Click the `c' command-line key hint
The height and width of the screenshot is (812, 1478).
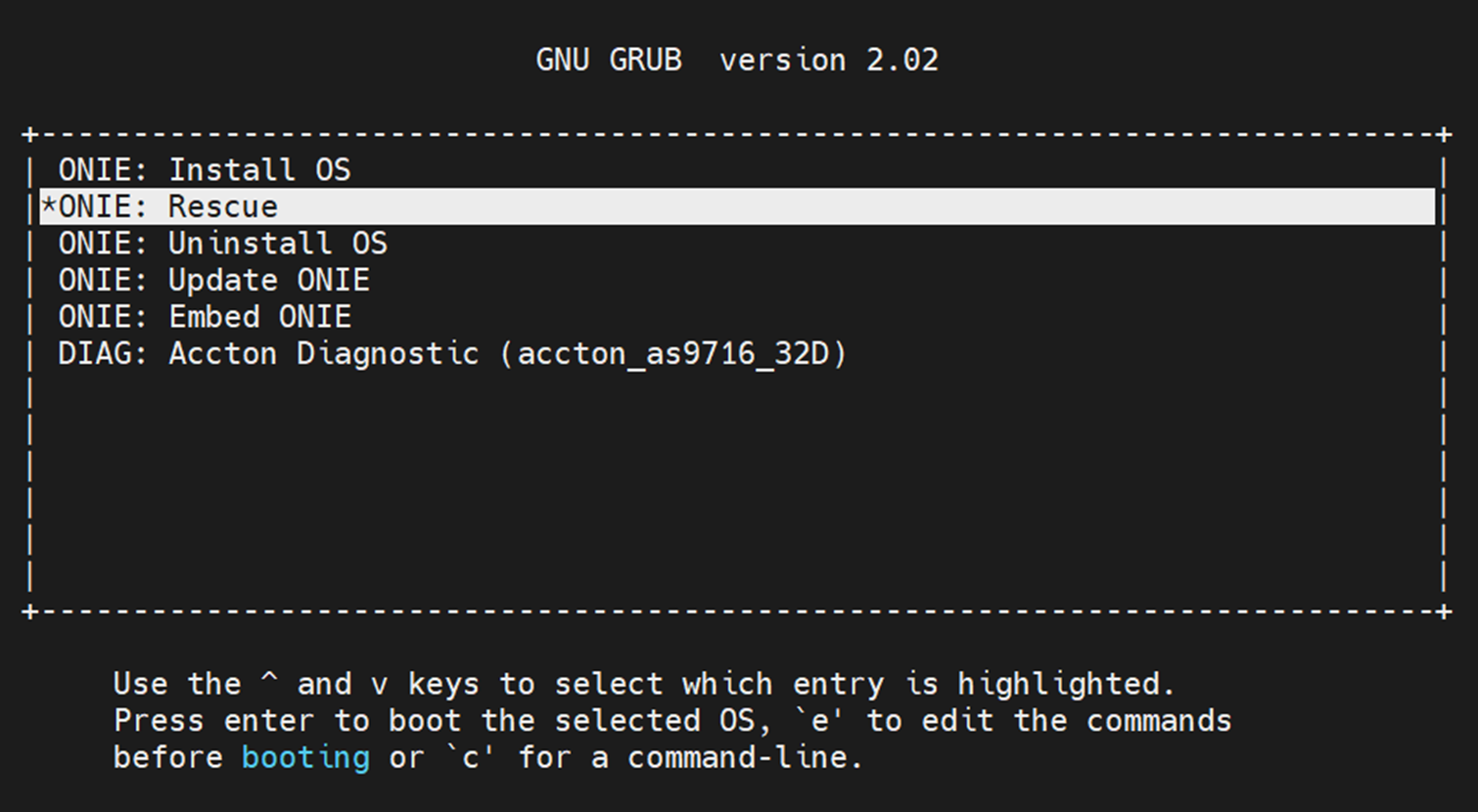tap(471, 758)
